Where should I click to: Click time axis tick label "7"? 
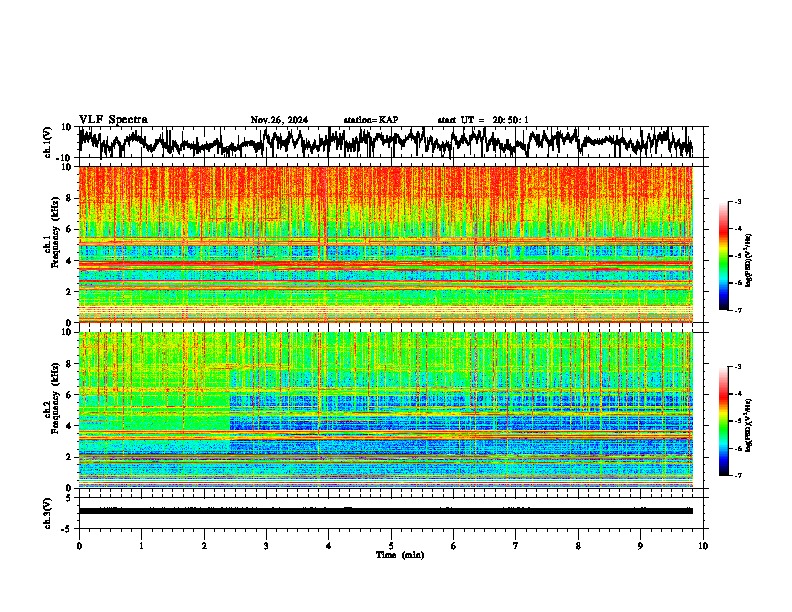(516, 546)
